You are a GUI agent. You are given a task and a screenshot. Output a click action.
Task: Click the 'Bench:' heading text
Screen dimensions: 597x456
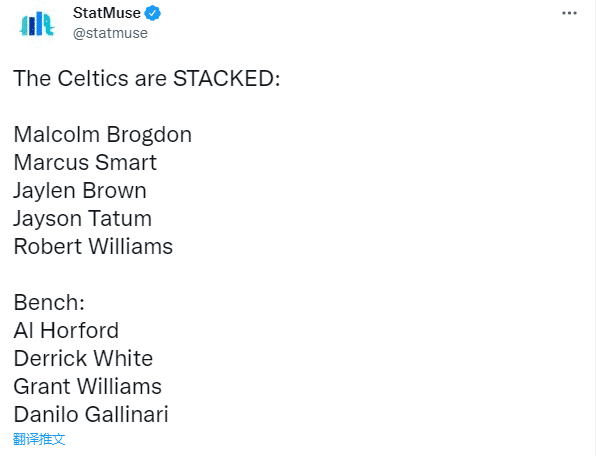point(49,303)
